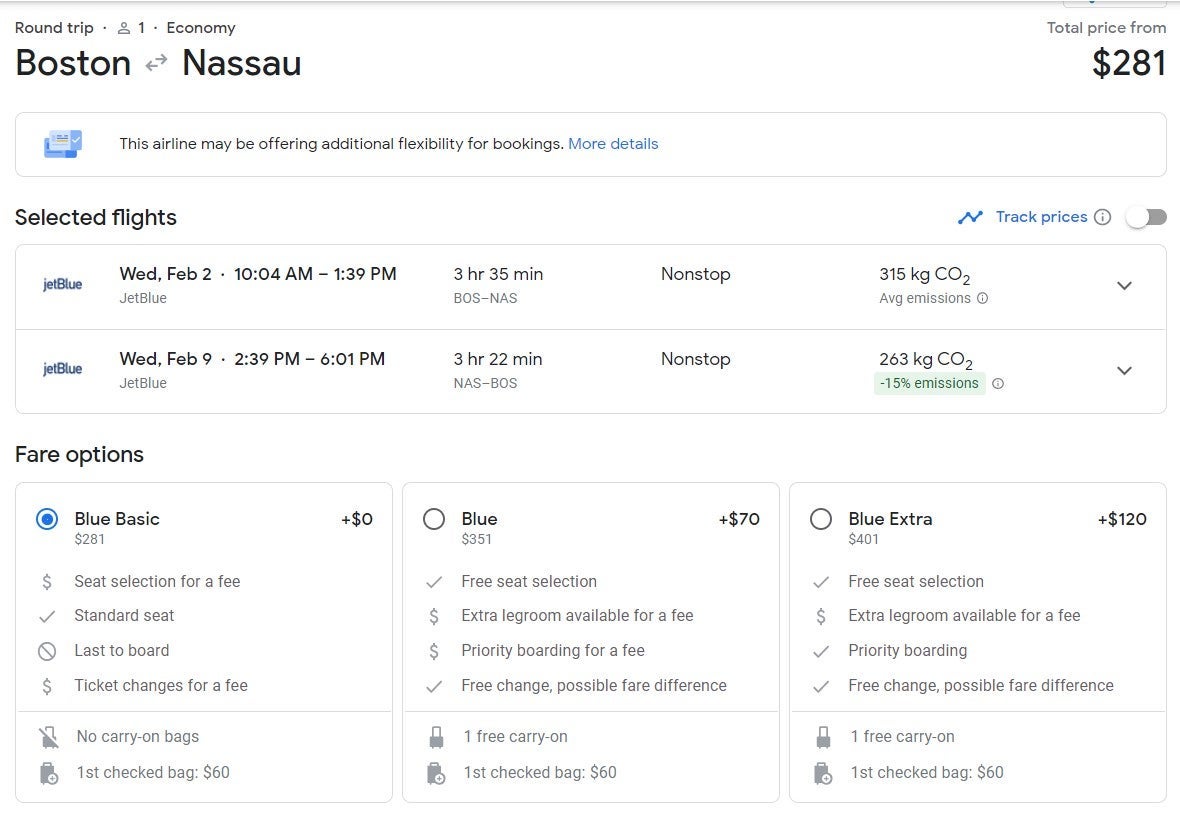This screenshot has height=814, width=1180.
Task: Click the -15% emissions badge
Action: 929,383
